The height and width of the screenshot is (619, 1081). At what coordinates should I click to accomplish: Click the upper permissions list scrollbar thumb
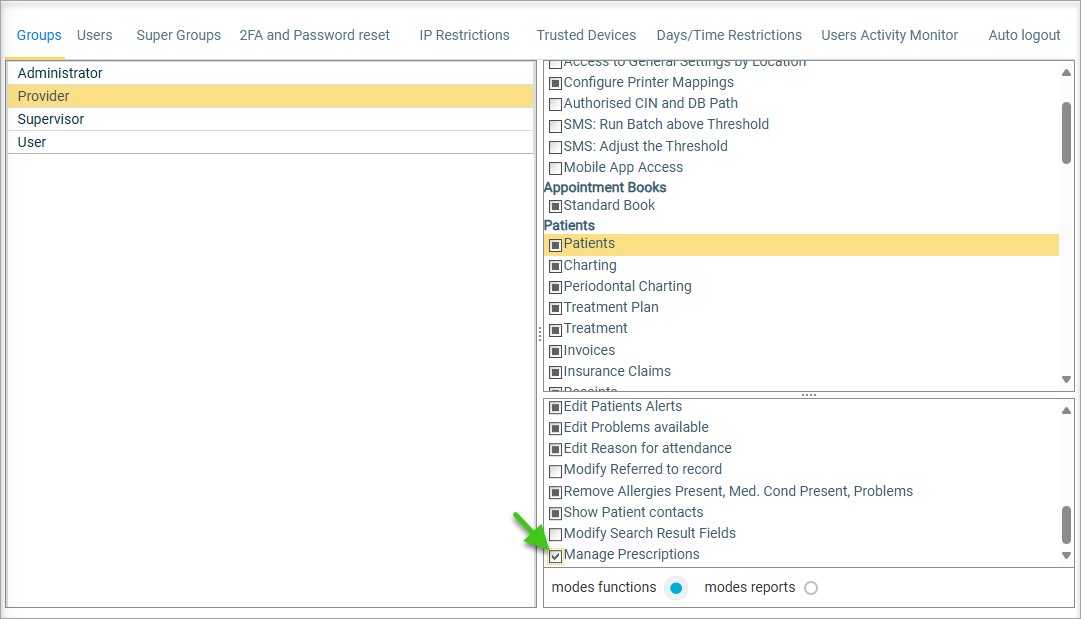point(1067,133)
